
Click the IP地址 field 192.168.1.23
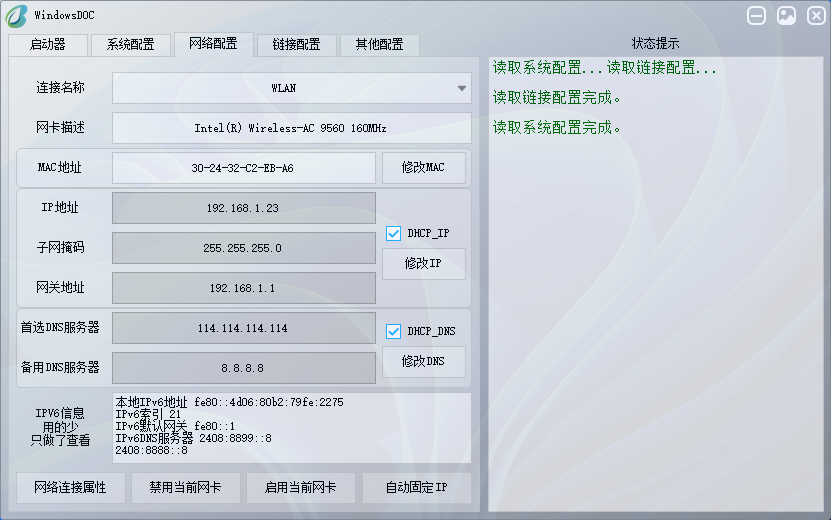coord(244,208)
